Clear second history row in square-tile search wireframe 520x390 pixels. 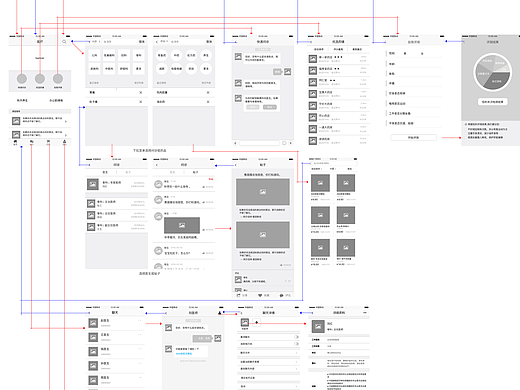tap(141, 102)
